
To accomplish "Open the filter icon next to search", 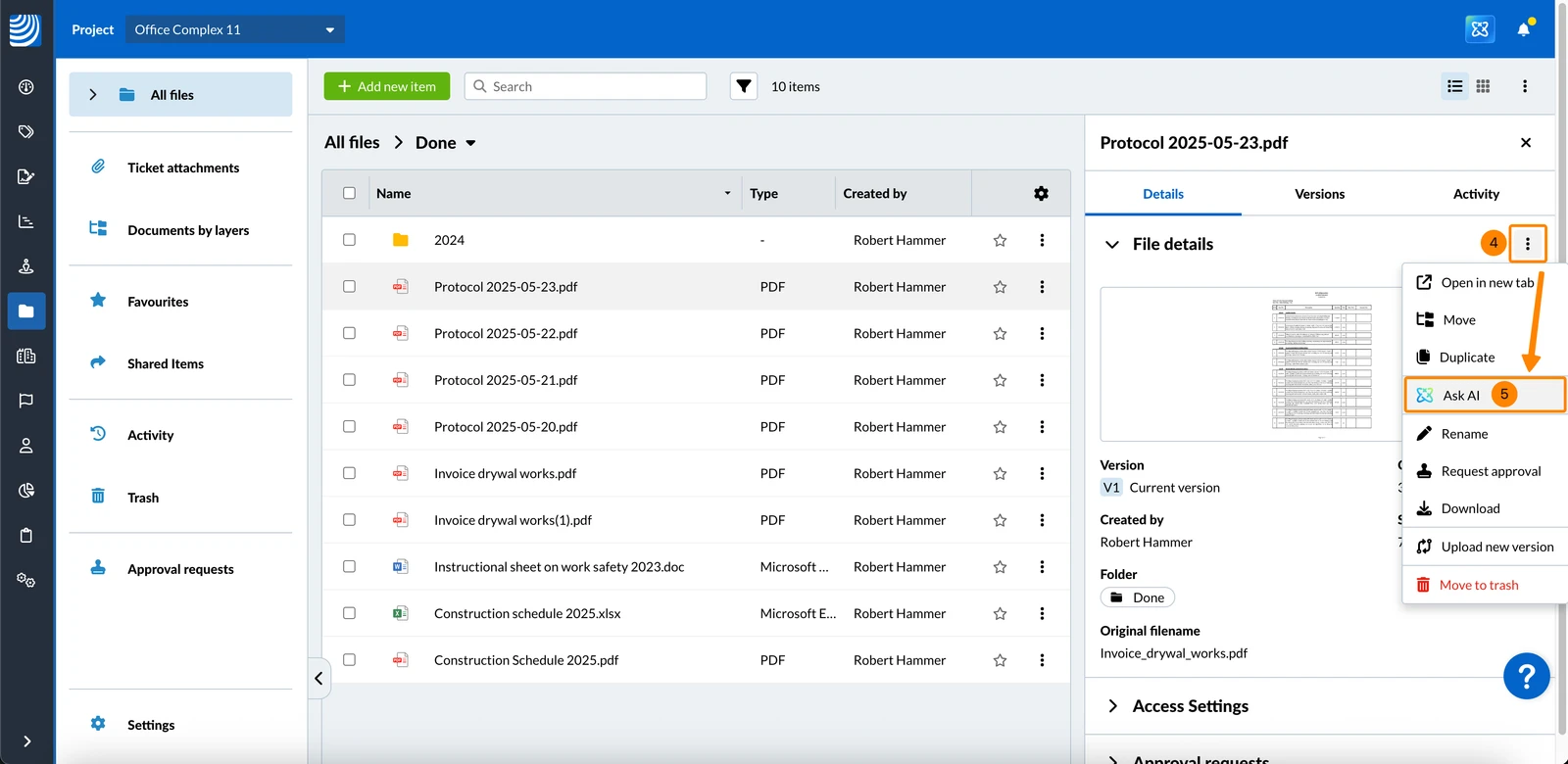I will tap(744, 86).
